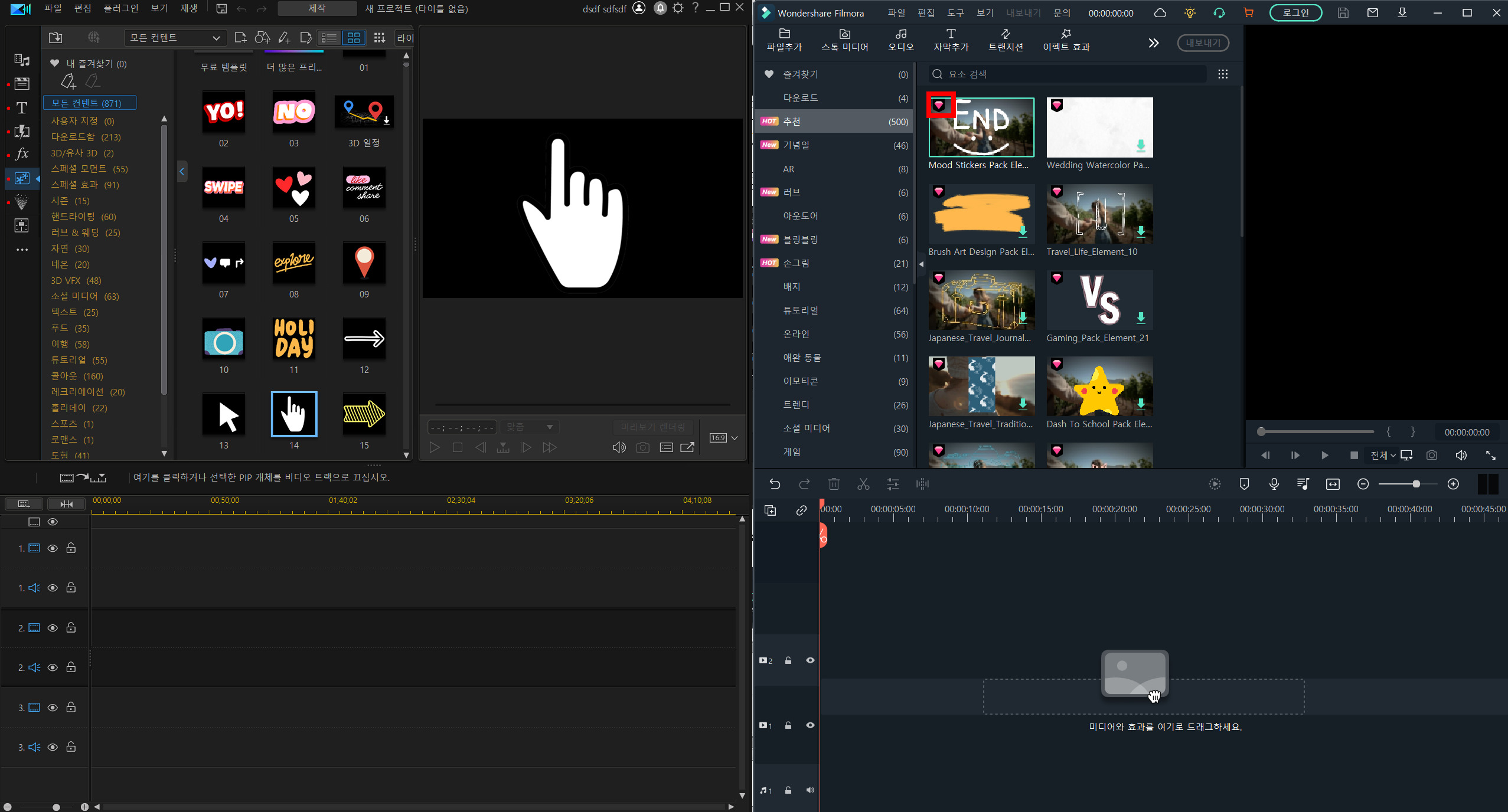Open the 트랜지션 transitions tab in Filmora
1508x812 pixels.
[x=1006, y=40]
